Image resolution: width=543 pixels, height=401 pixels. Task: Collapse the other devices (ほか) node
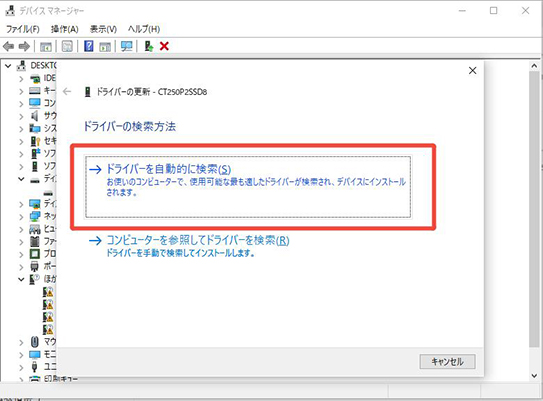21,279
